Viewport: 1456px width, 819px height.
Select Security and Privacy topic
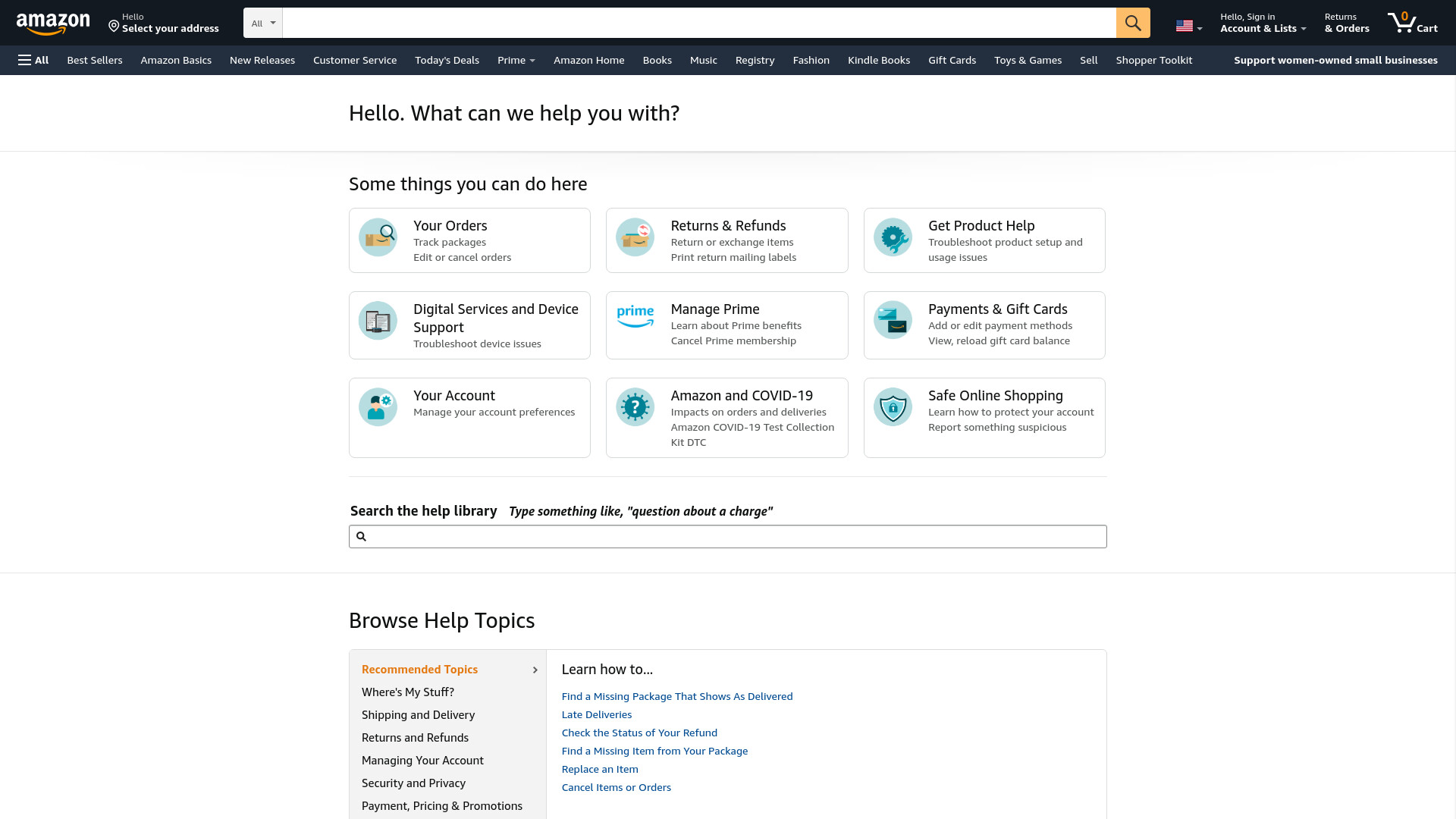pos(413,783)
